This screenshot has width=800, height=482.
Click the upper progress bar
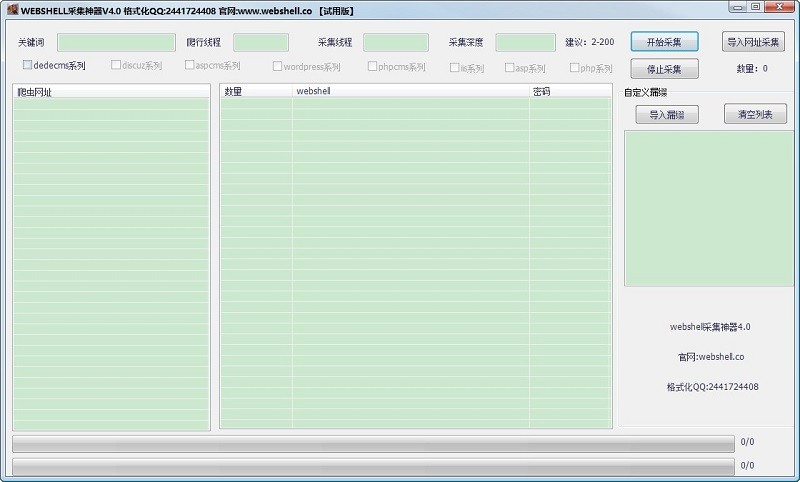point(373,444)
